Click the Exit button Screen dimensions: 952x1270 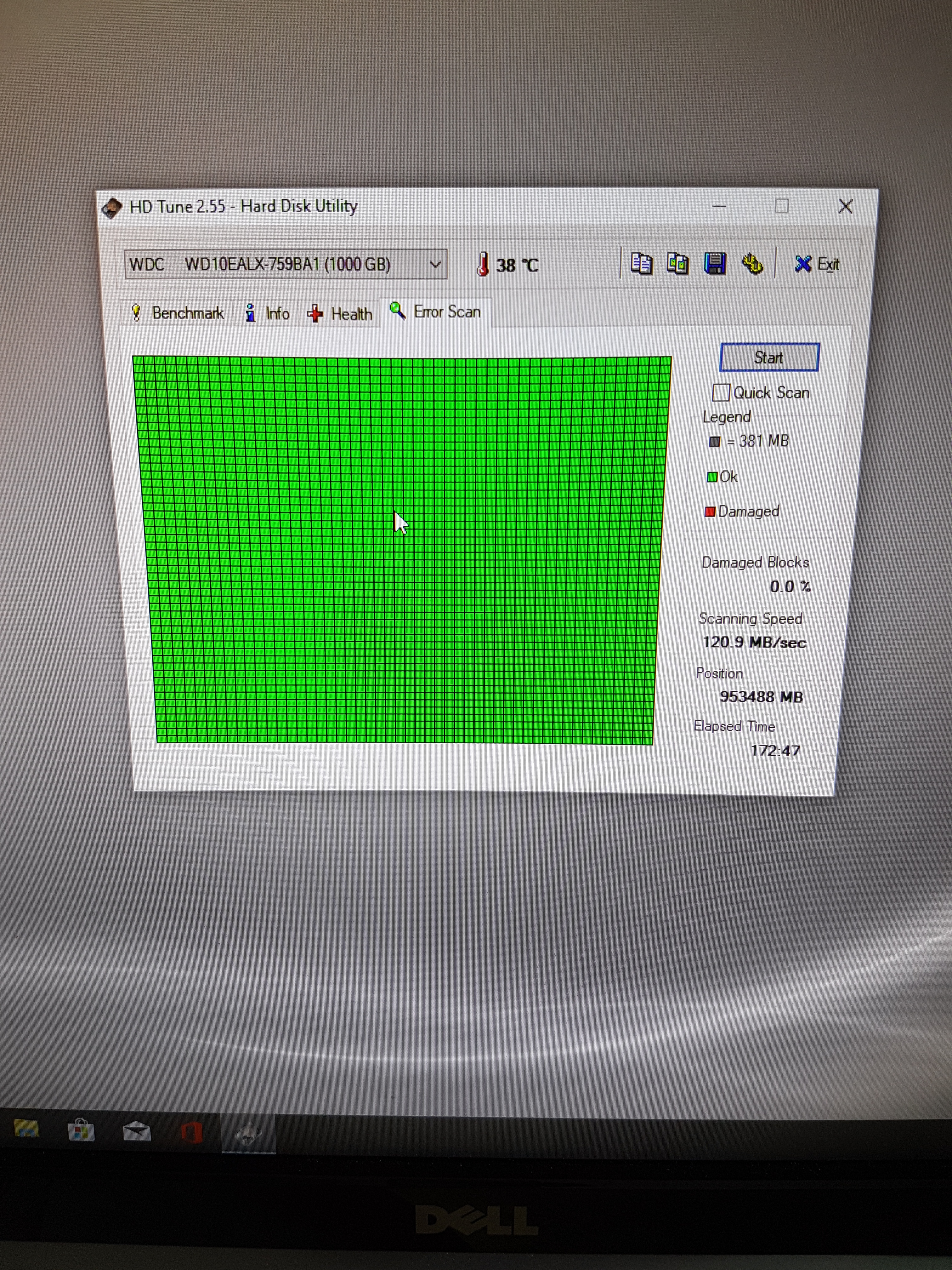click(x=817, y=264)
